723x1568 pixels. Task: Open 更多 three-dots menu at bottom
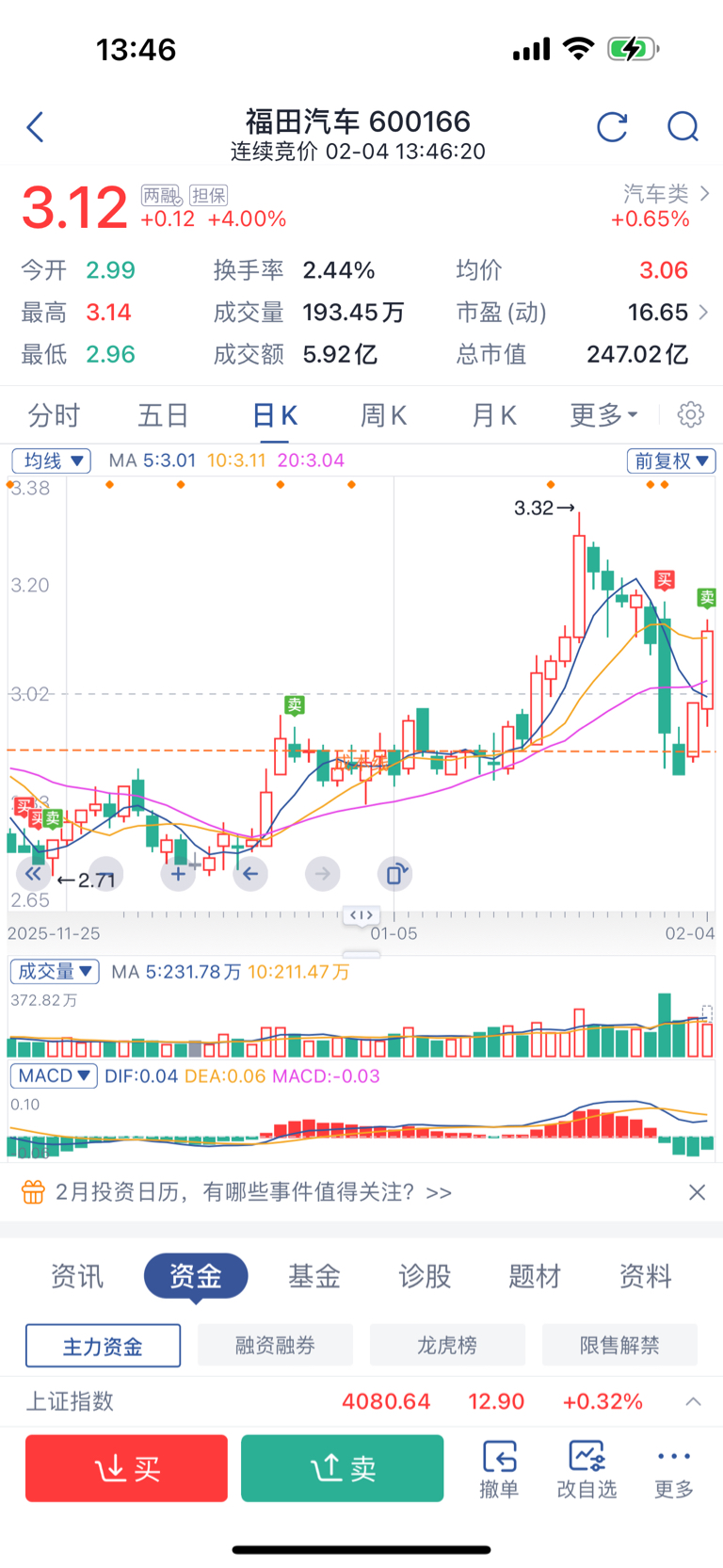674,1467
